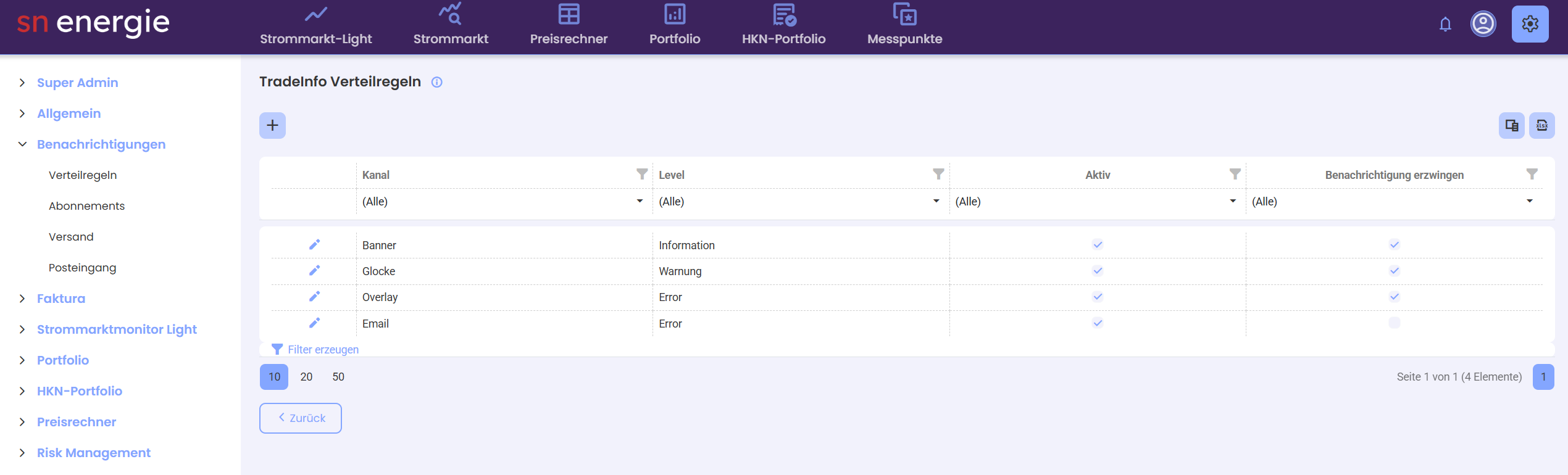
Task: Go to Strommarkt-Light in top navigation
Action: point(315,25)
